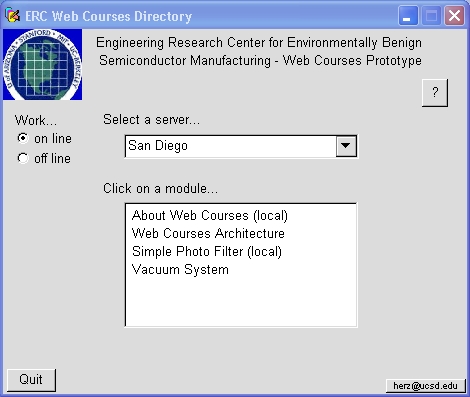
Task: Open the Web Courses Architecture module
Action: [x=208, y=233]
